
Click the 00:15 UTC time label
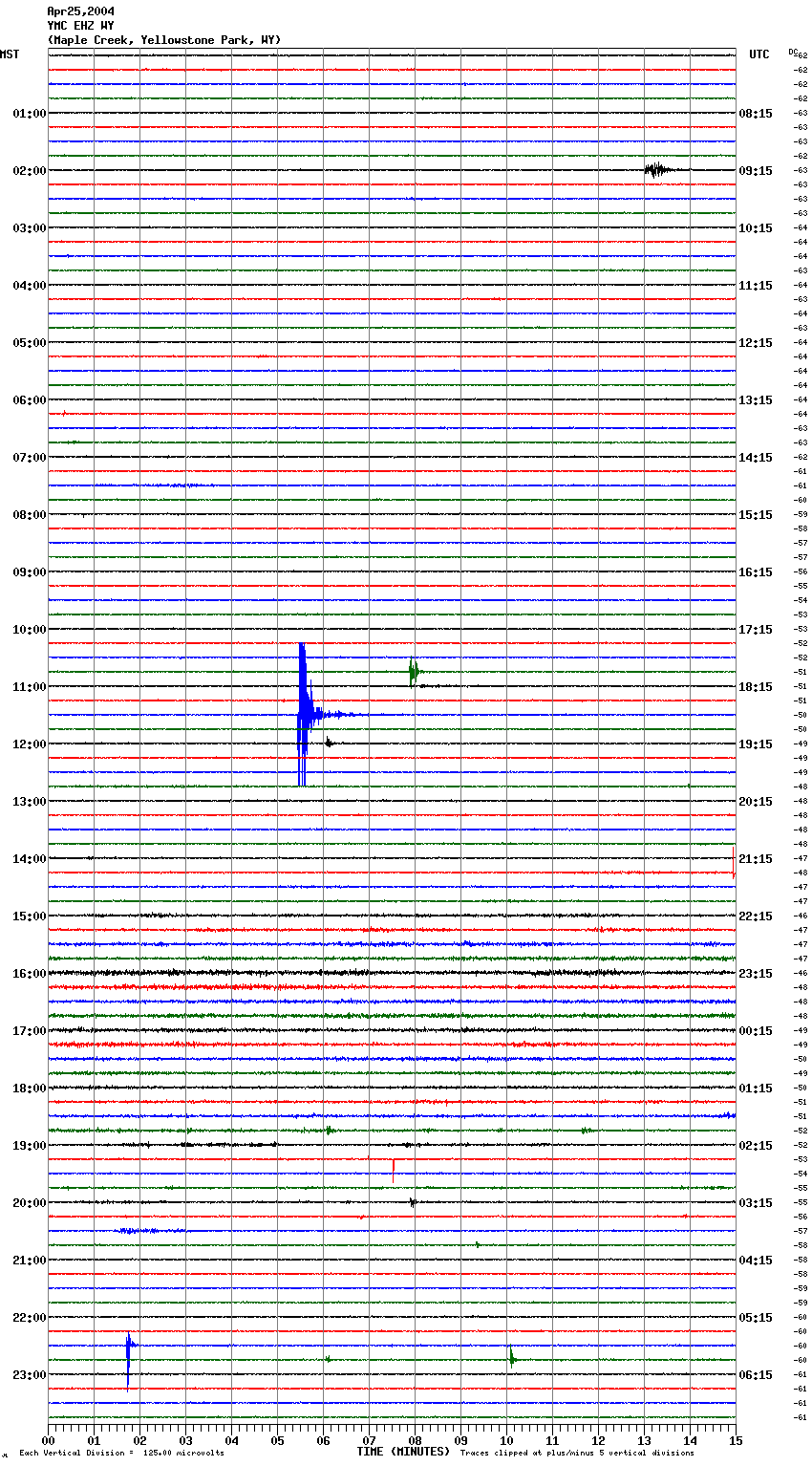pyautogui.click(x=756, y=1031)
